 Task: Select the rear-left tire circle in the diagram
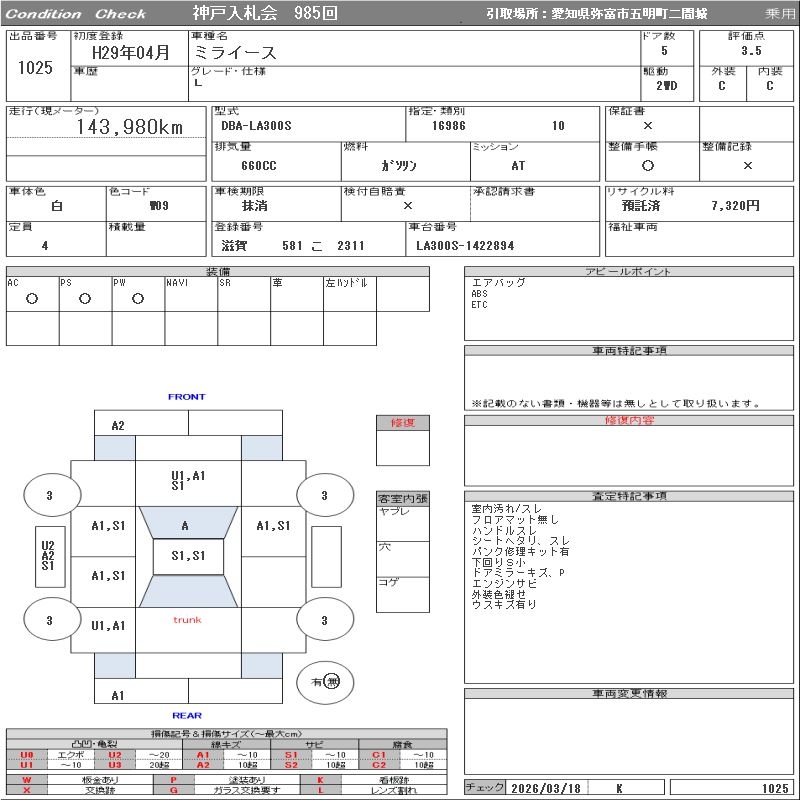[49, 620]
